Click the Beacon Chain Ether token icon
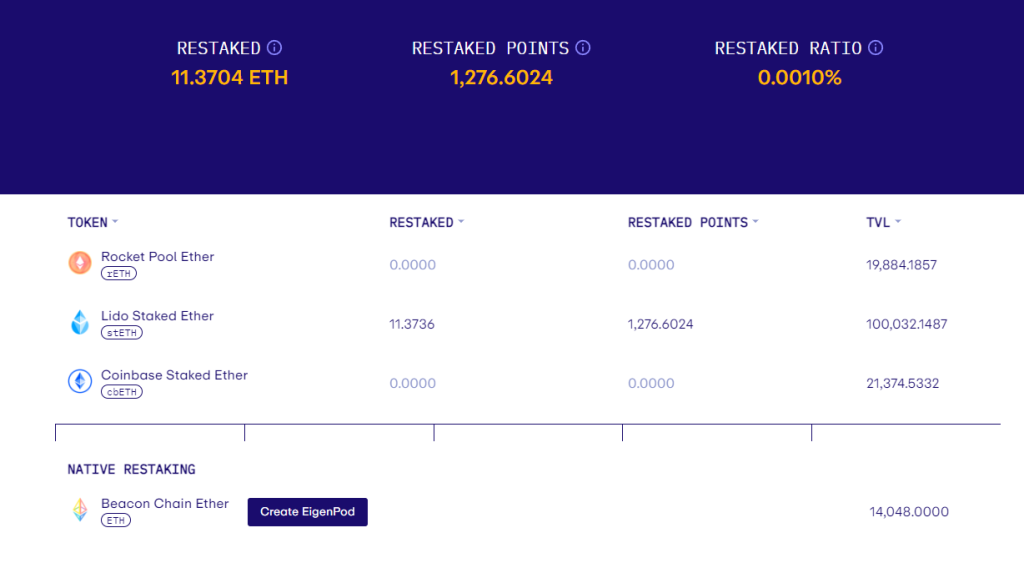The width and height of the screenshot is (1024, 568). [x=79, y=511]
